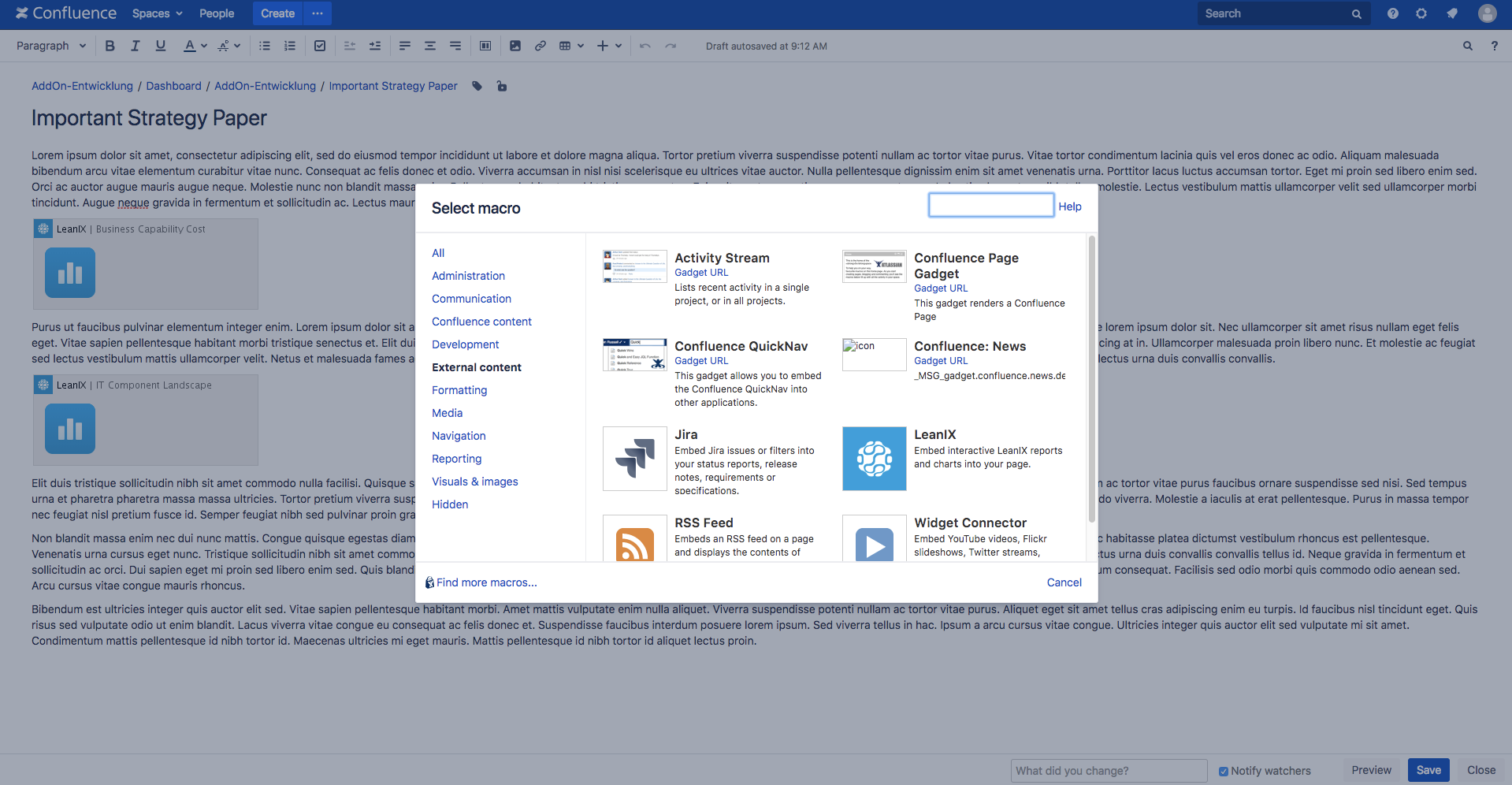
Task: Toggle the Notify watchers checkbox
Action: pos(1224,772)
